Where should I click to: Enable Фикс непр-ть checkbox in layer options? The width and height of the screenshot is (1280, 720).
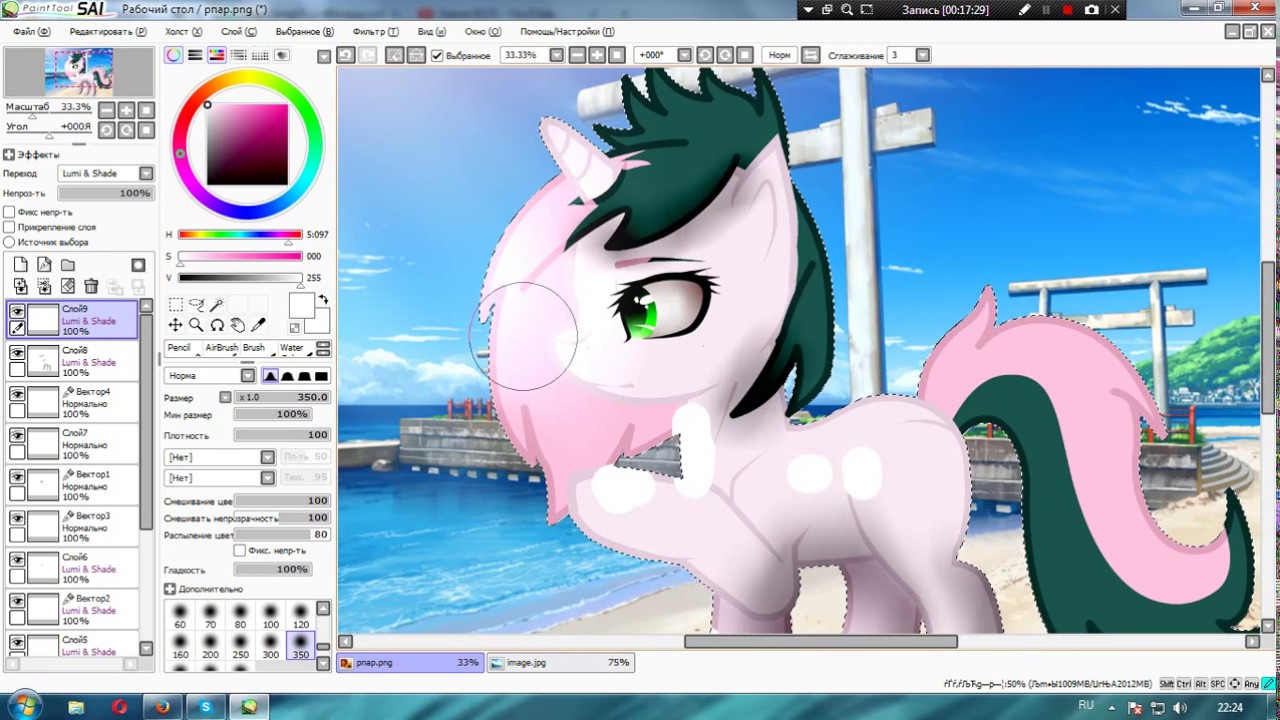coord(9,212)
